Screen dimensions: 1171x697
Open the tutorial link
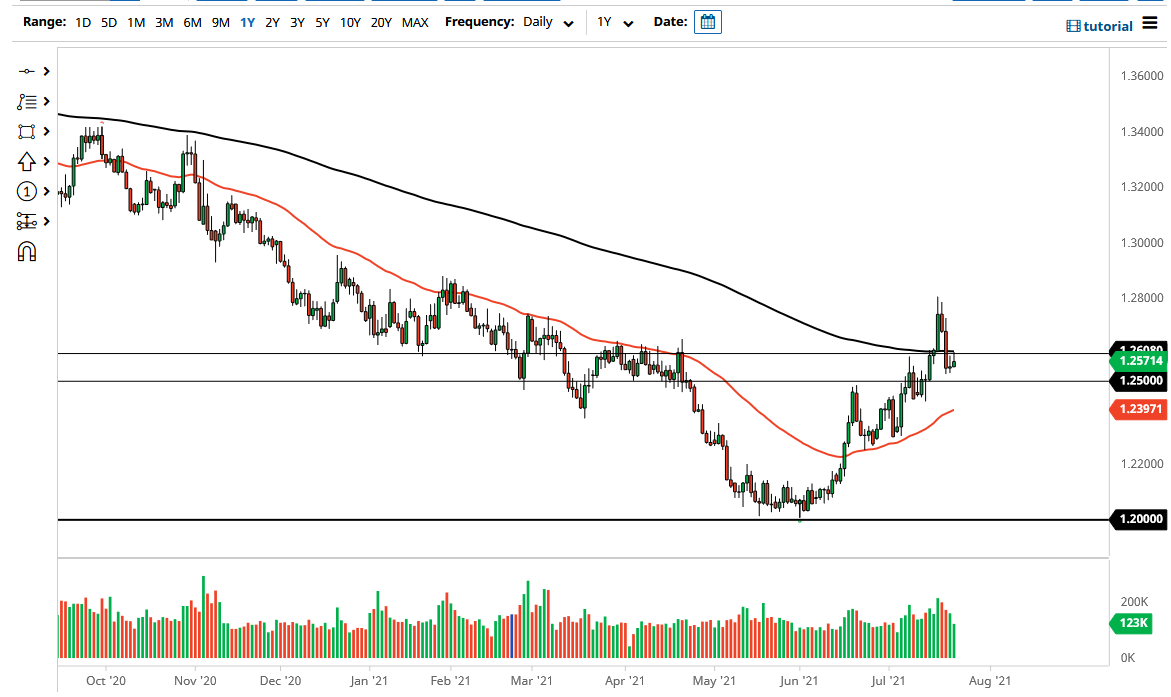1099,24
